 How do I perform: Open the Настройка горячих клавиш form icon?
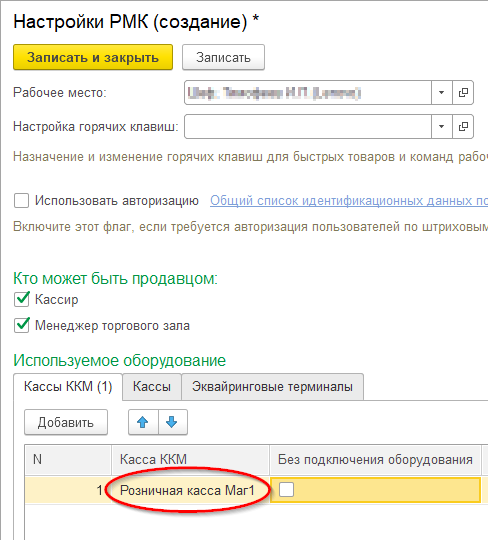click(463, 126)
